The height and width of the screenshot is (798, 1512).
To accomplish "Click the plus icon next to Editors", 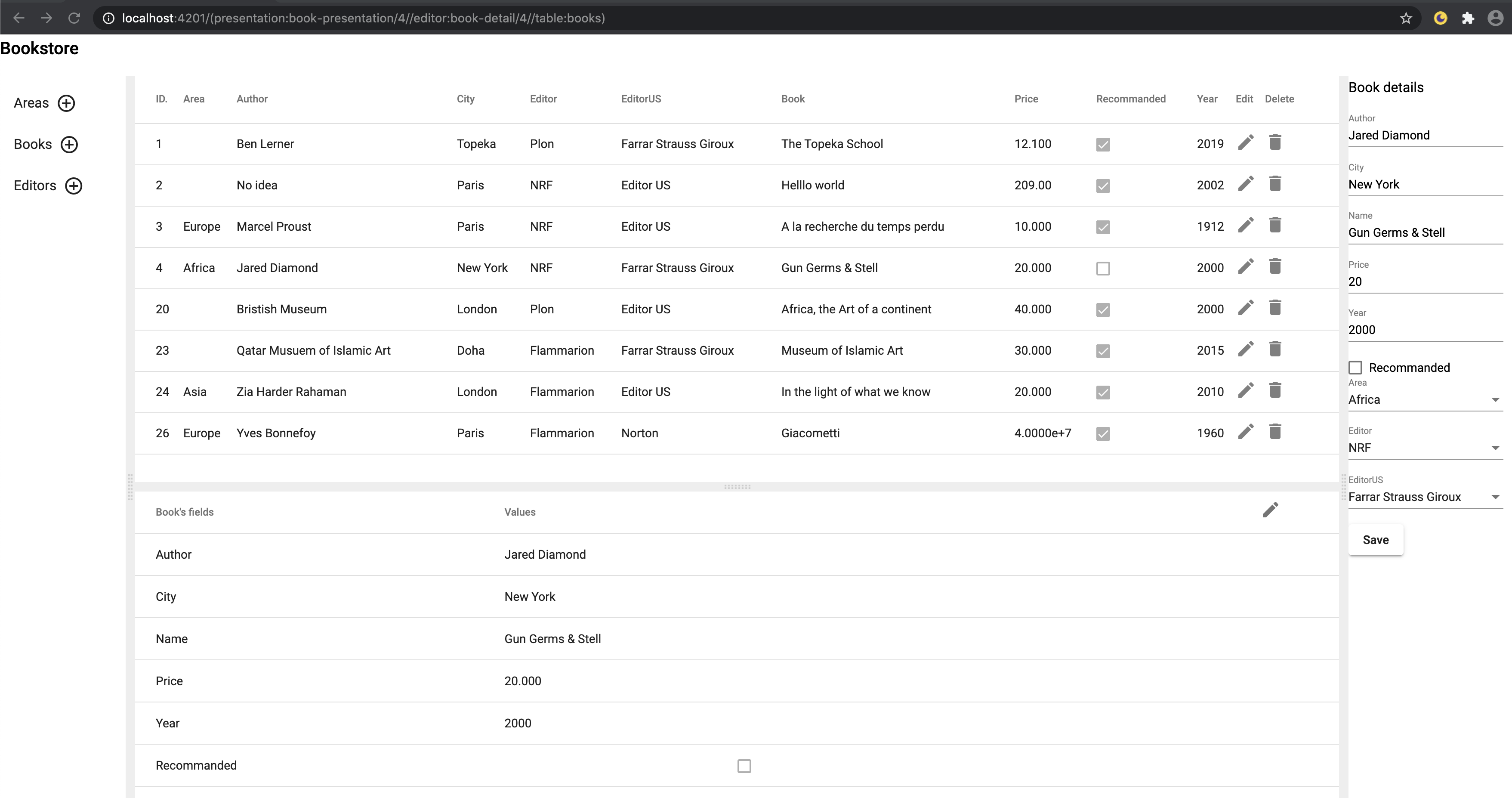I will click(74, 186).
